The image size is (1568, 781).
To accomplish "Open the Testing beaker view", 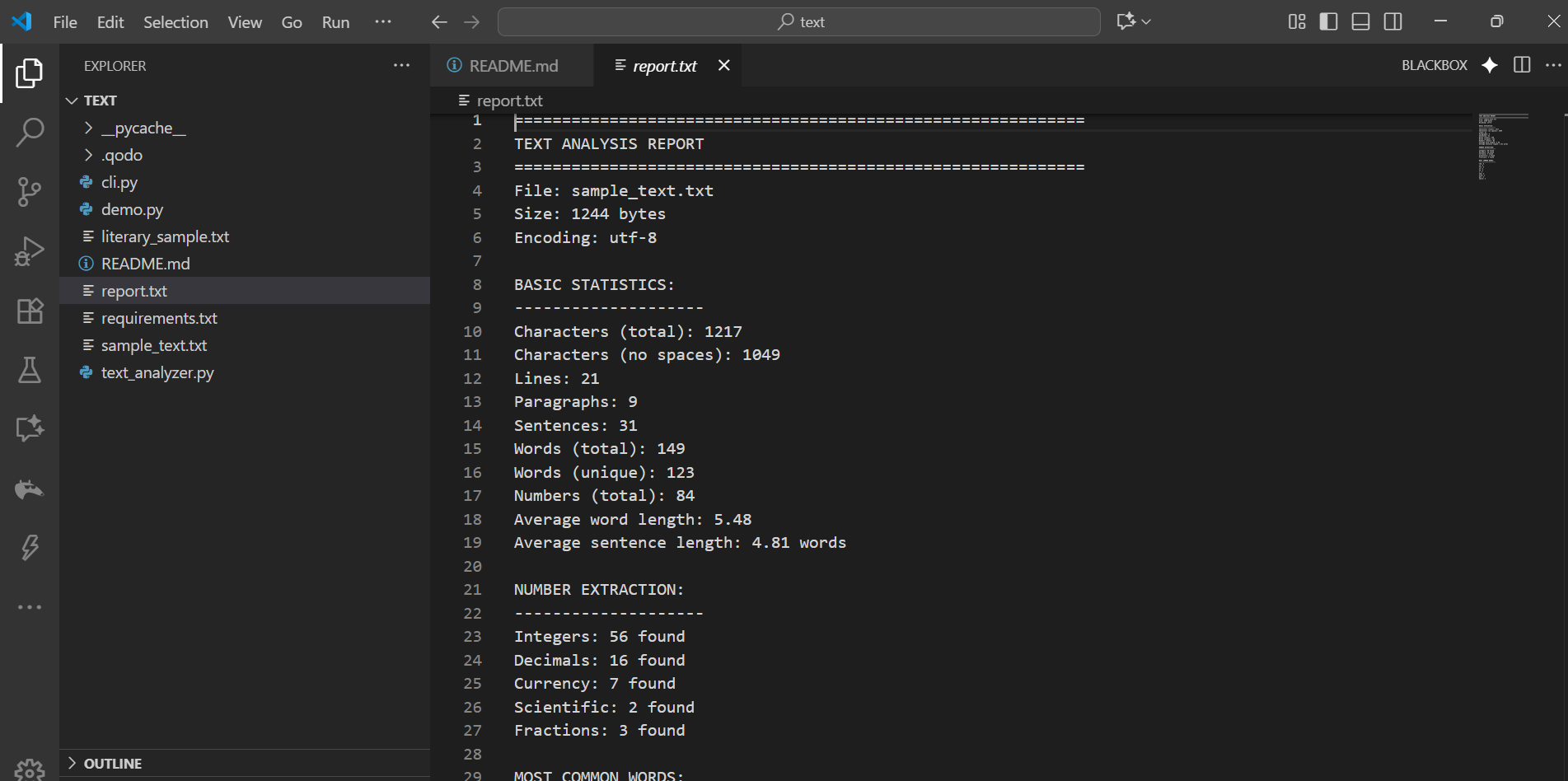I will coord(30,370).
